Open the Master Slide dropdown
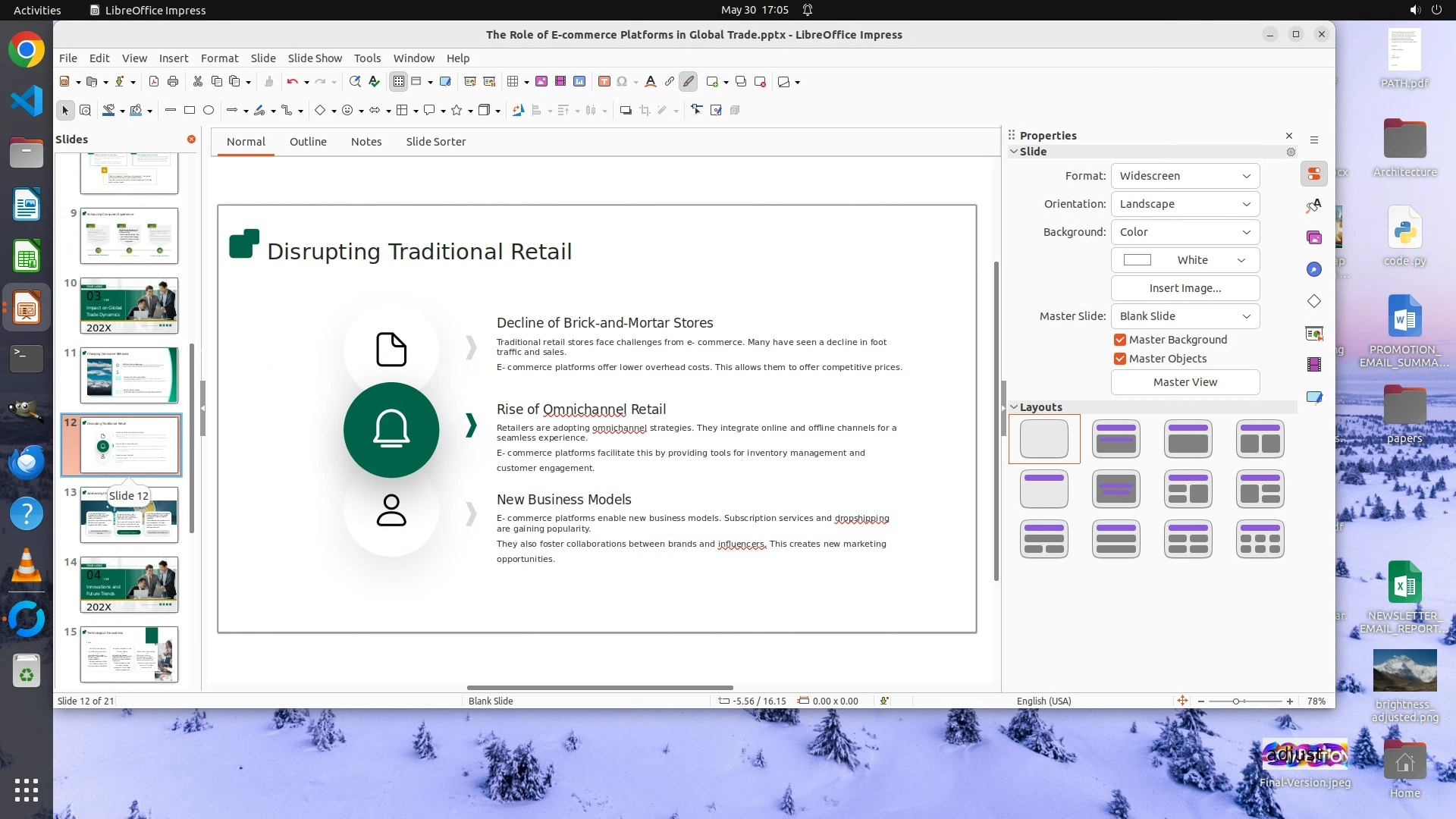This screenshot has width=1456, height=819. tap(1185, 316)
